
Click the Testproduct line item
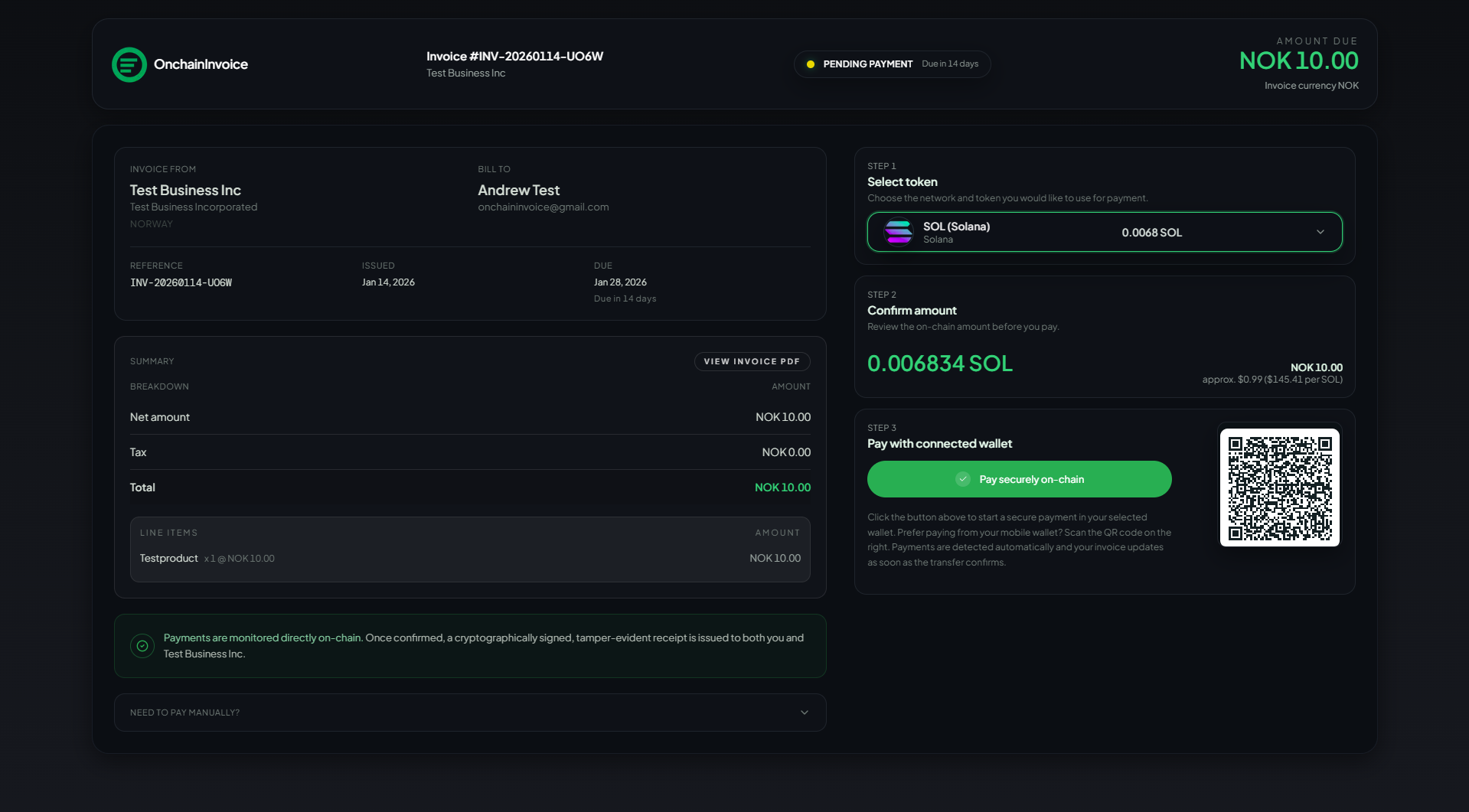click(168, 558)
